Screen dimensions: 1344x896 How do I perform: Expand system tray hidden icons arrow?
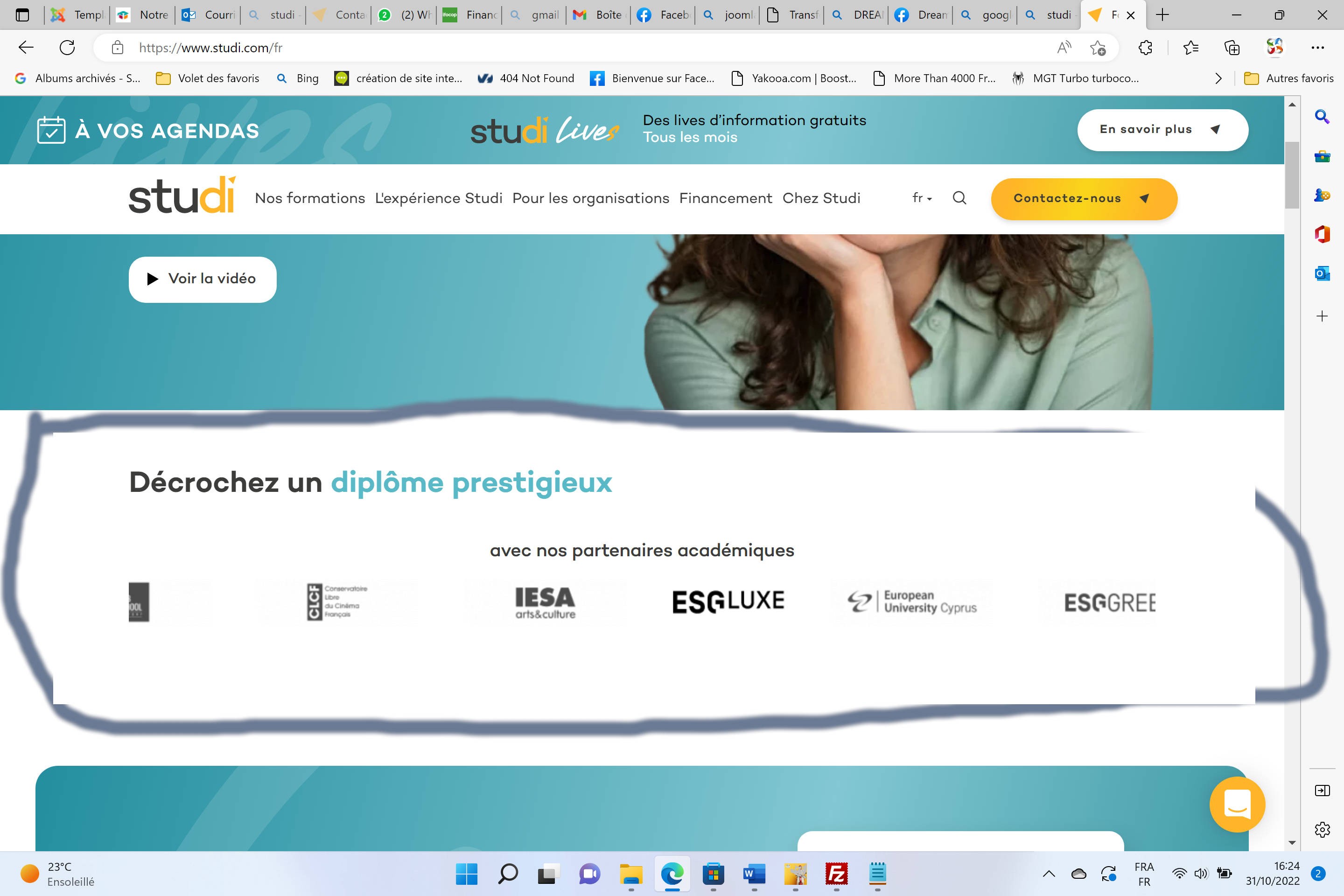1049,874
